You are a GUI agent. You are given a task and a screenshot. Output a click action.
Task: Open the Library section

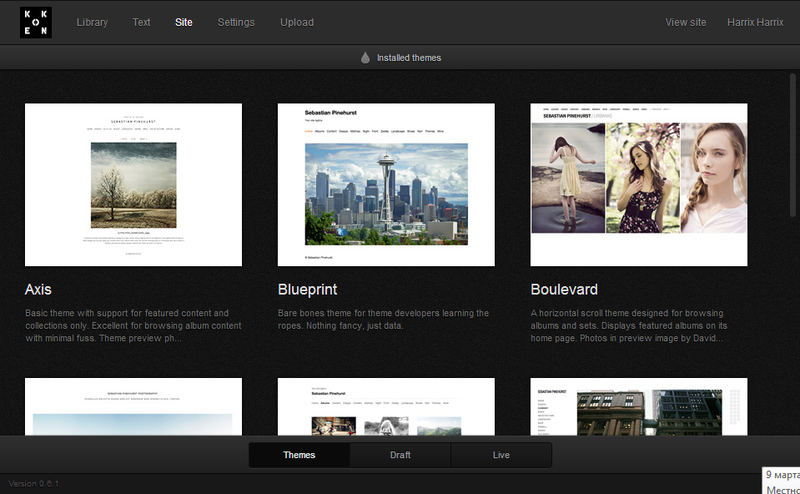click(x=92, y=22)
